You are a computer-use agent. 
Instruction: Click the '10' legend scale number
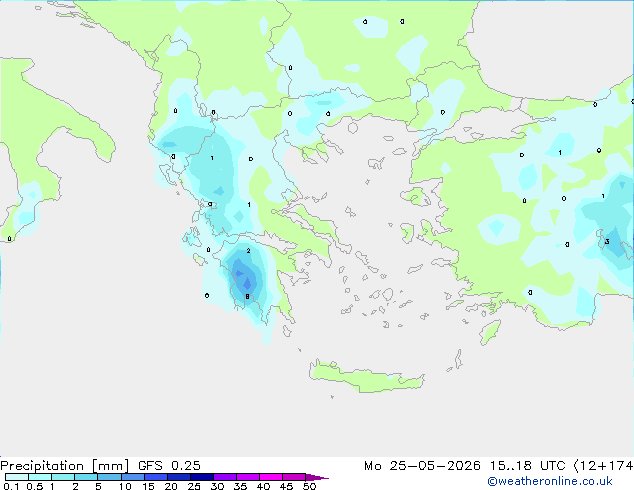[x=125, y=486]
